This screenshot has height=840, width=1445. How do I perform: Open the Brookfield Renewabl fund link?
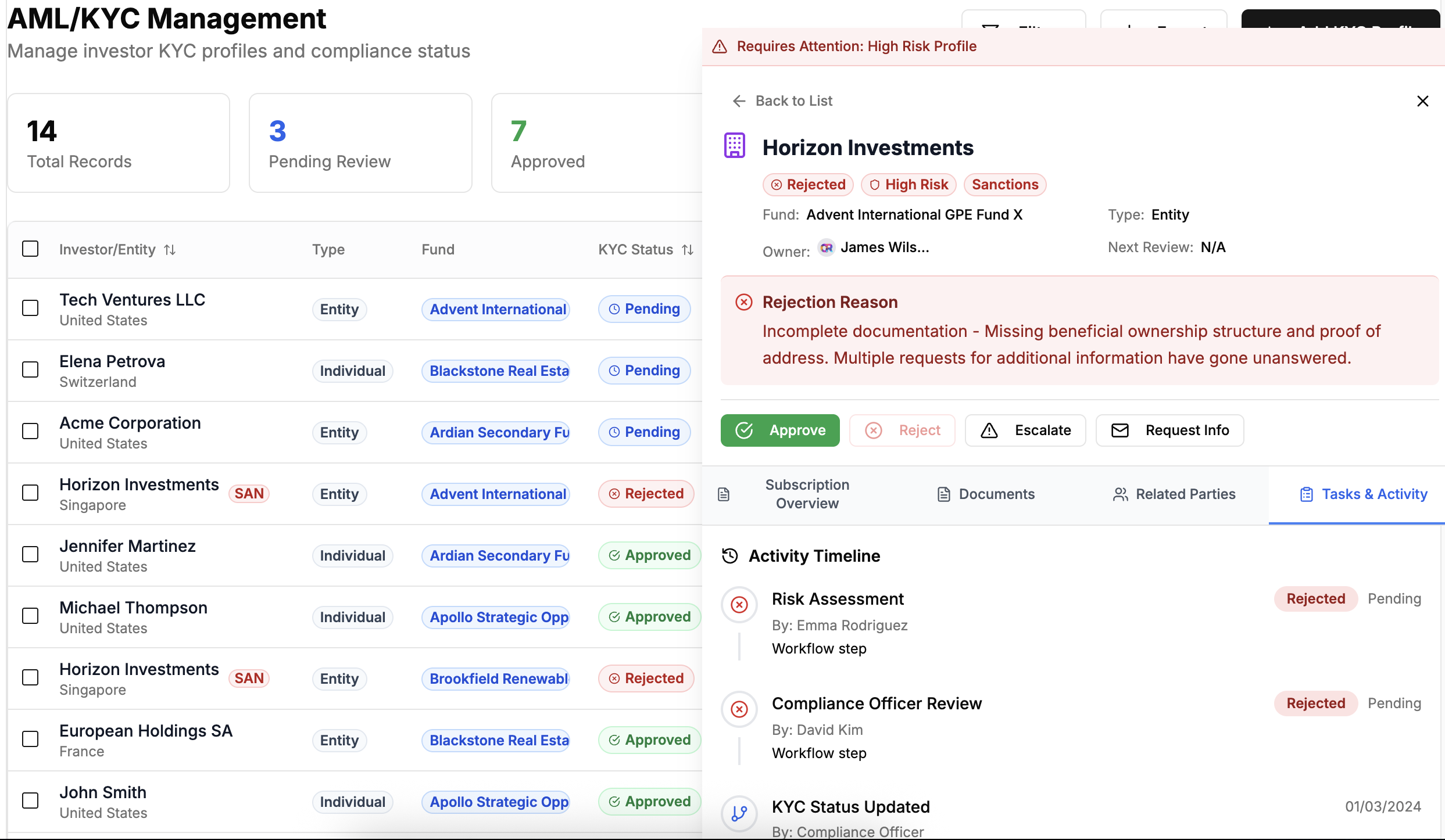pos(496,679)
